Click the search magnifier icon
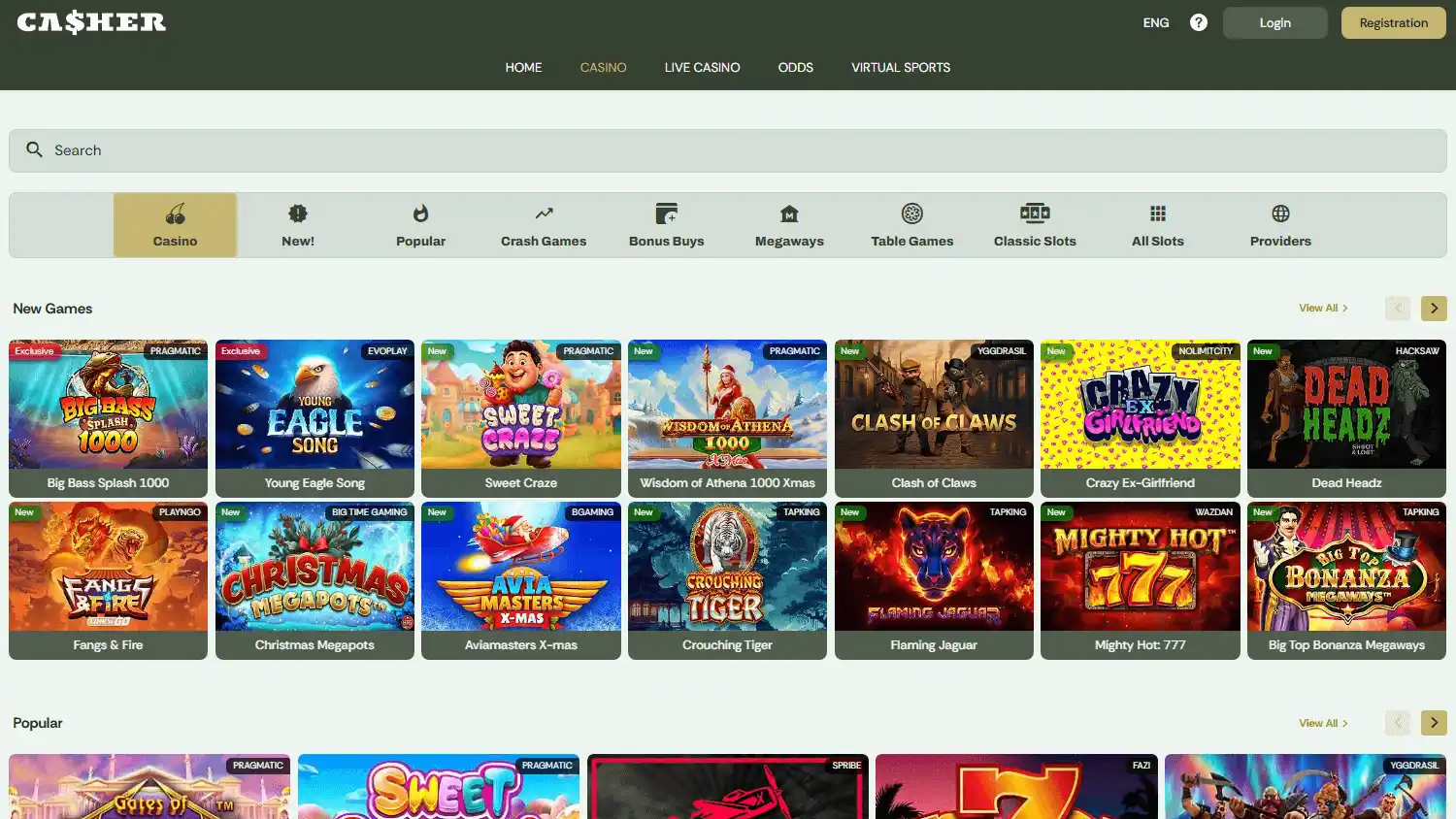Screen dimensions: 1456x819 (35, 149)
